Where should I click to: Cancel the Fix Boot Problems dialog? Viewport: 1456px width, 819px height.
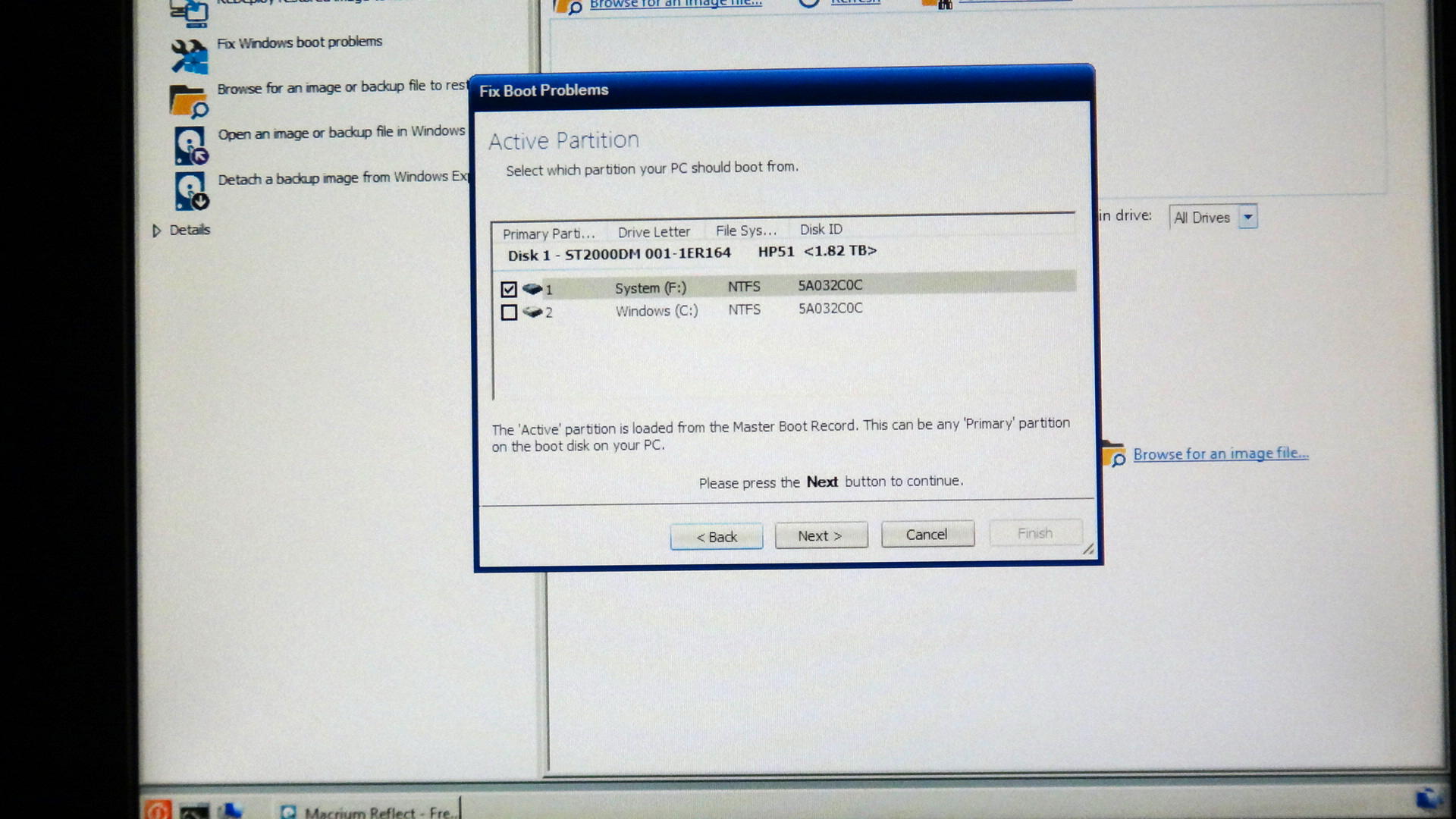[x=927, y=534]
